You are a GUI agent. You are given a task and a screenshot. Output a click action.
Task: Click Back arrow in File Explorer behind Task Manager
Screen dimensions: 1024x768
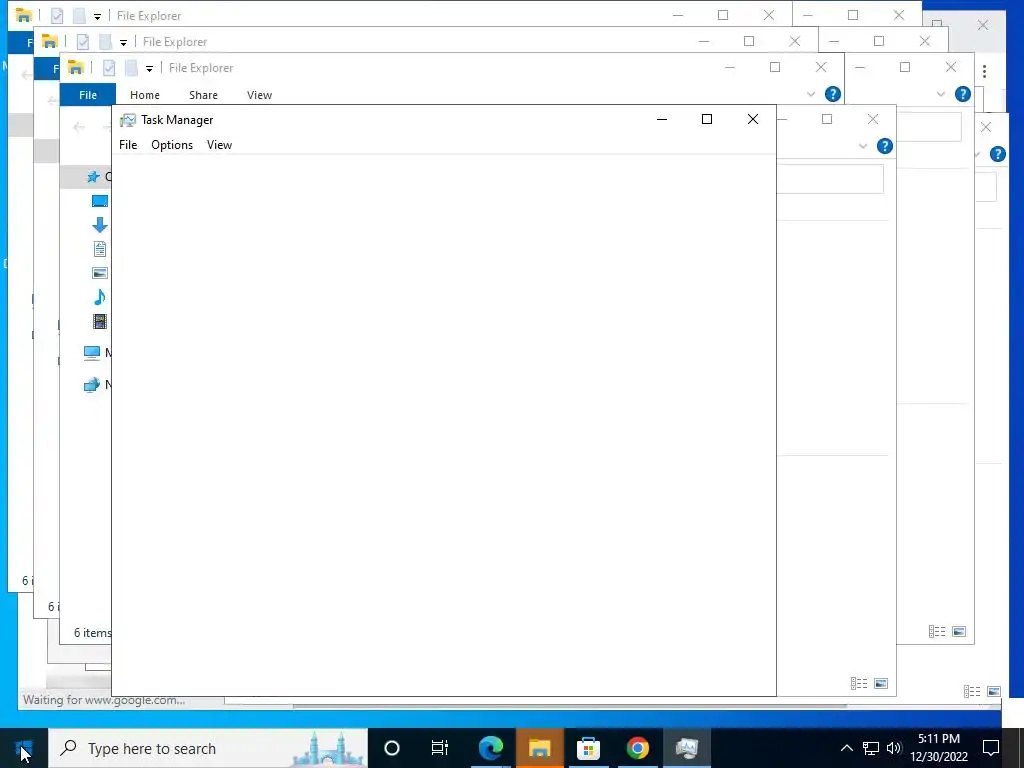click(x=79, y=127)
